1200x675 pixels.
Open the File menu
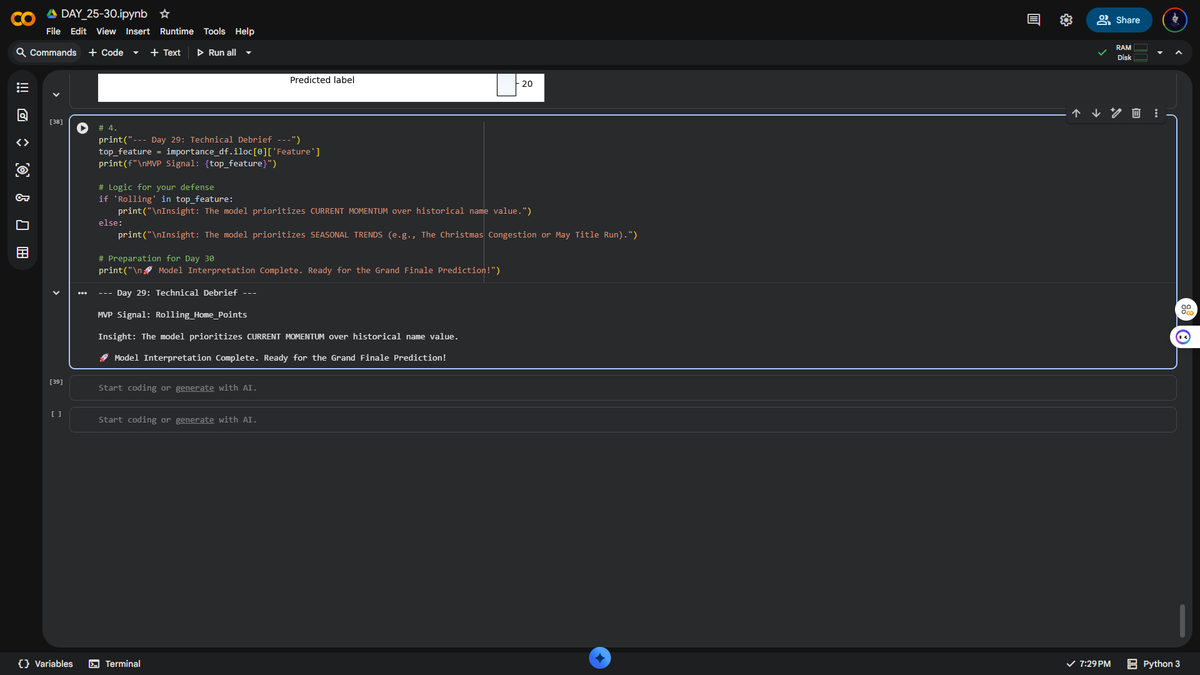[x=54, y=31]
